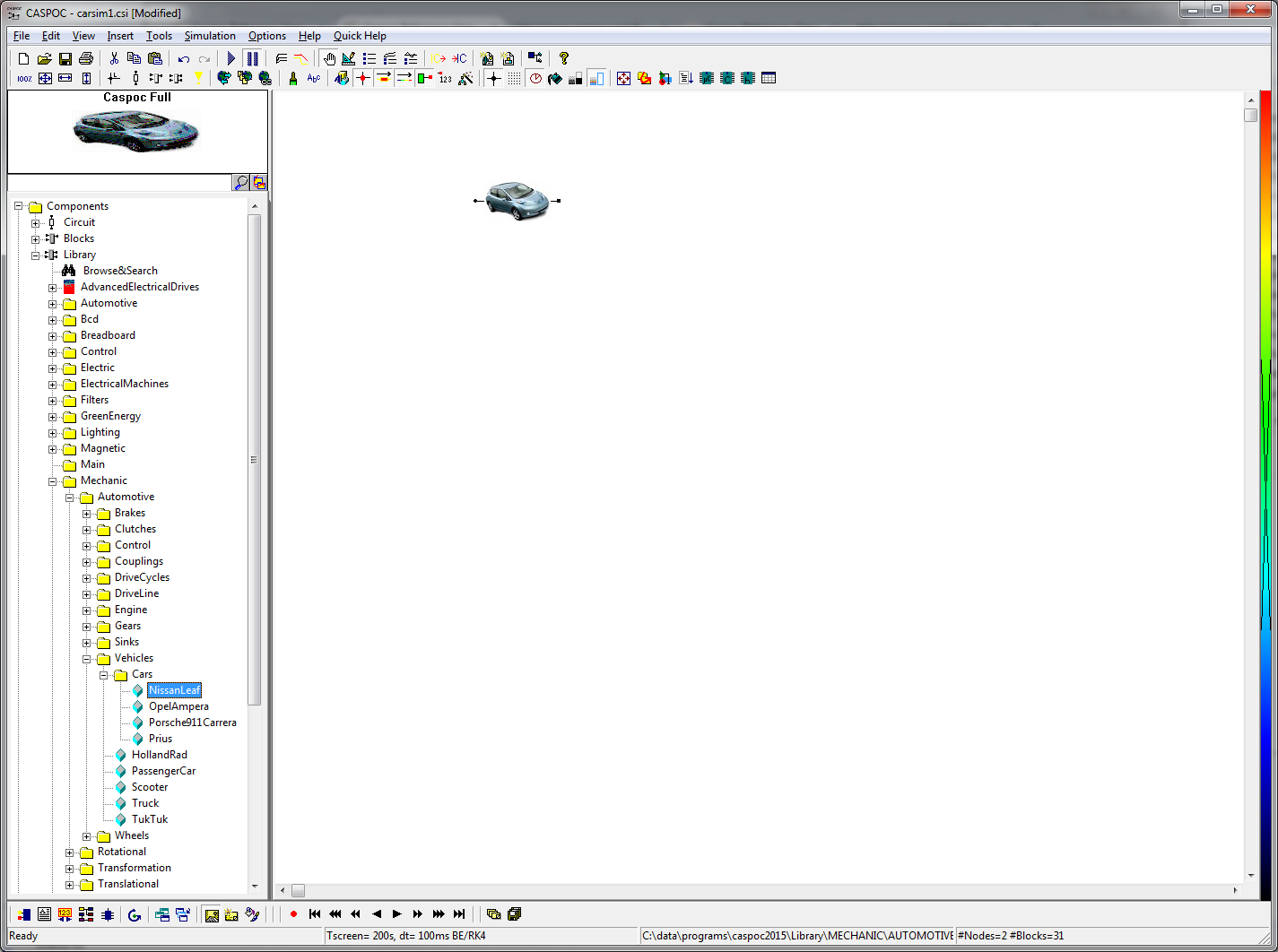Collapse the Cars folder

[103, 675]
